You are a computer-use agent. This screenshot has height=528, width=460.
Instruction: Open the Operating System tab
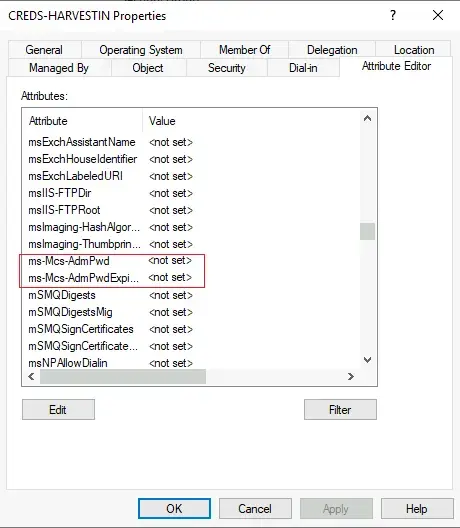coord(141,50)
